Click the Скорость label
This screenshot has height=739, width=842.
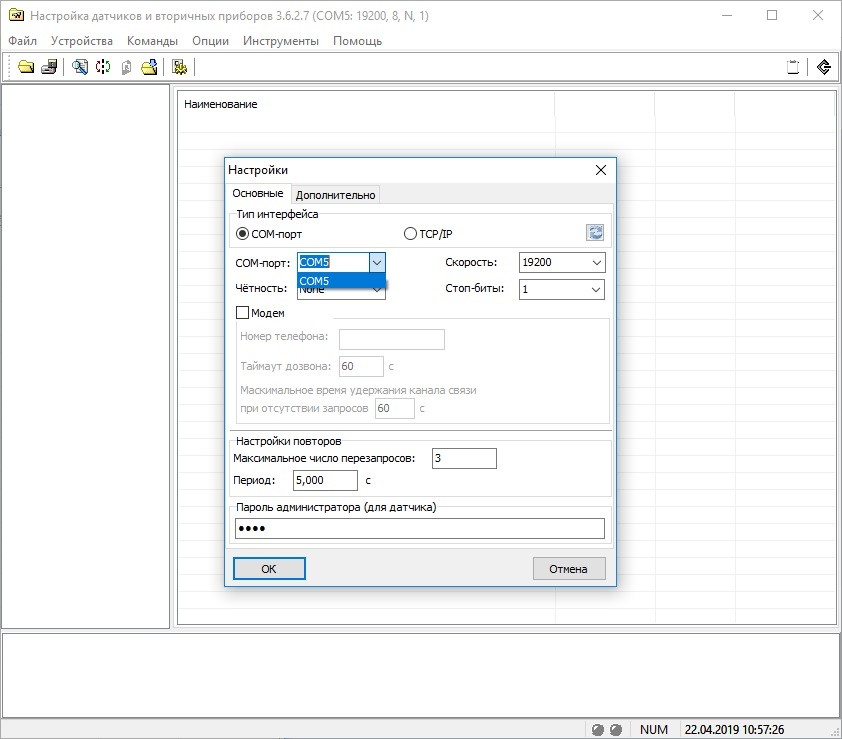tap(471, 262)
